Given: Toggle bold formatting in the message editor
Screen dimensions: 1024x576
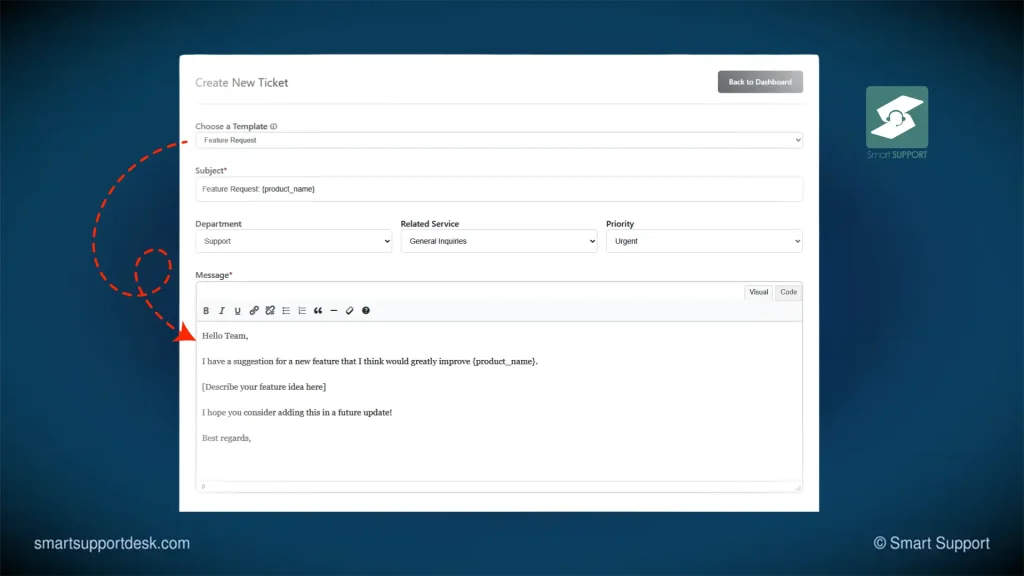Looking at the screenshot, I should [206, 311].
